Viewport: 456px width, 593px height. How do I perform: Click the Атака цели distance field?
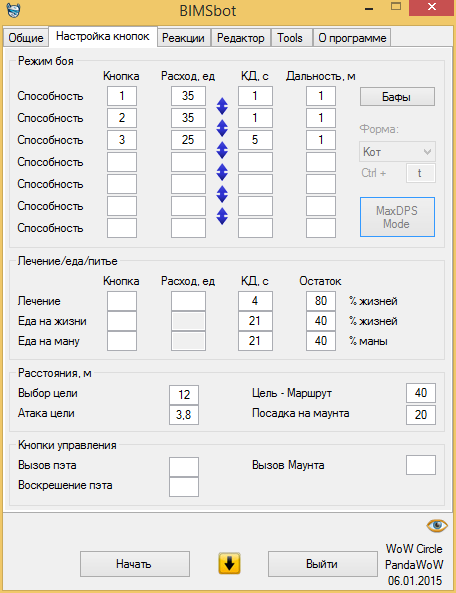pyautogui.click(x=184, y=415)
